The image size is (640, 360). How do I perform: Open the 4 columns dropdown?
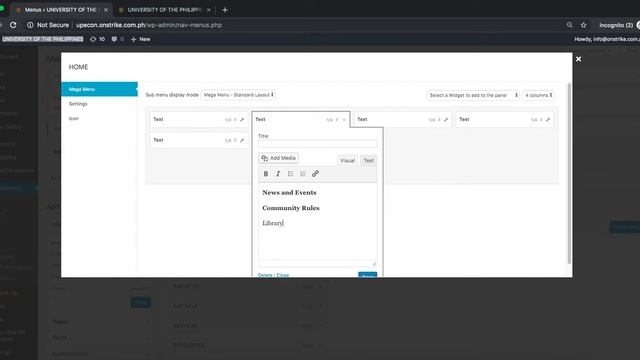click(538, 95)
